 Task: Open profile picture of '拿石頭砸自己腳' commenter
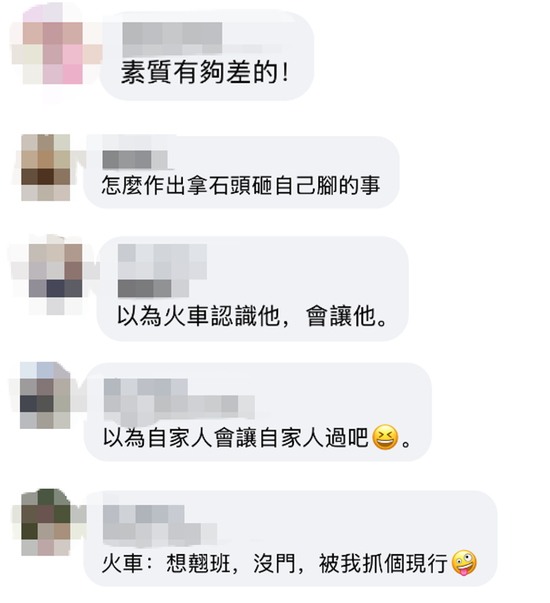tap(46, 167)
